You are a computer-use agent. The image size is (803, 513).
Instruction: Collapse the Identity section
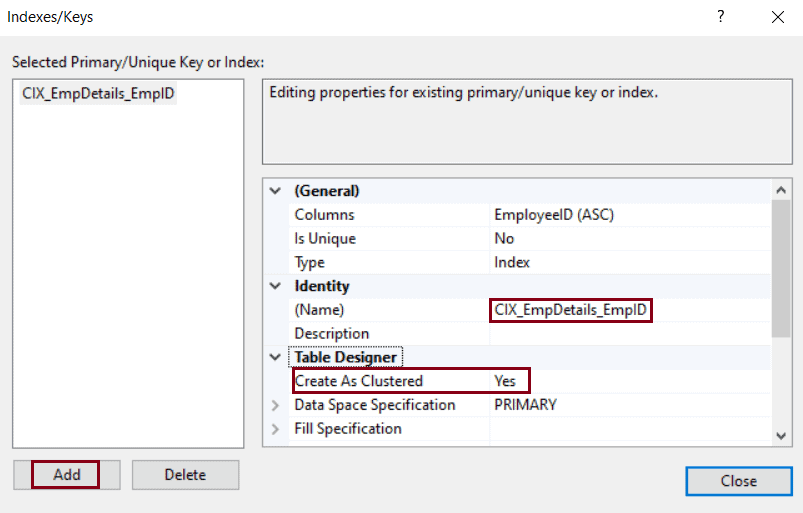click(x=276, y=286)
